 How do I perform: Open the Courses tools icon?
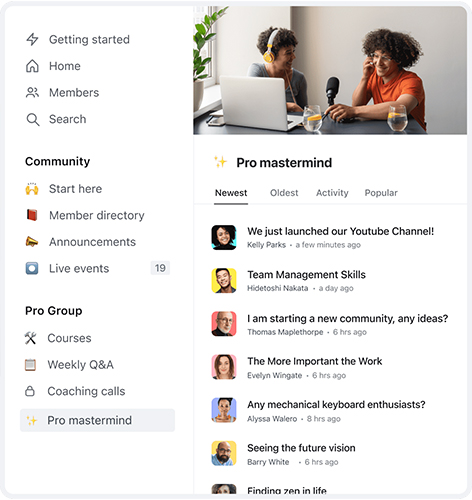click(31, 338)
